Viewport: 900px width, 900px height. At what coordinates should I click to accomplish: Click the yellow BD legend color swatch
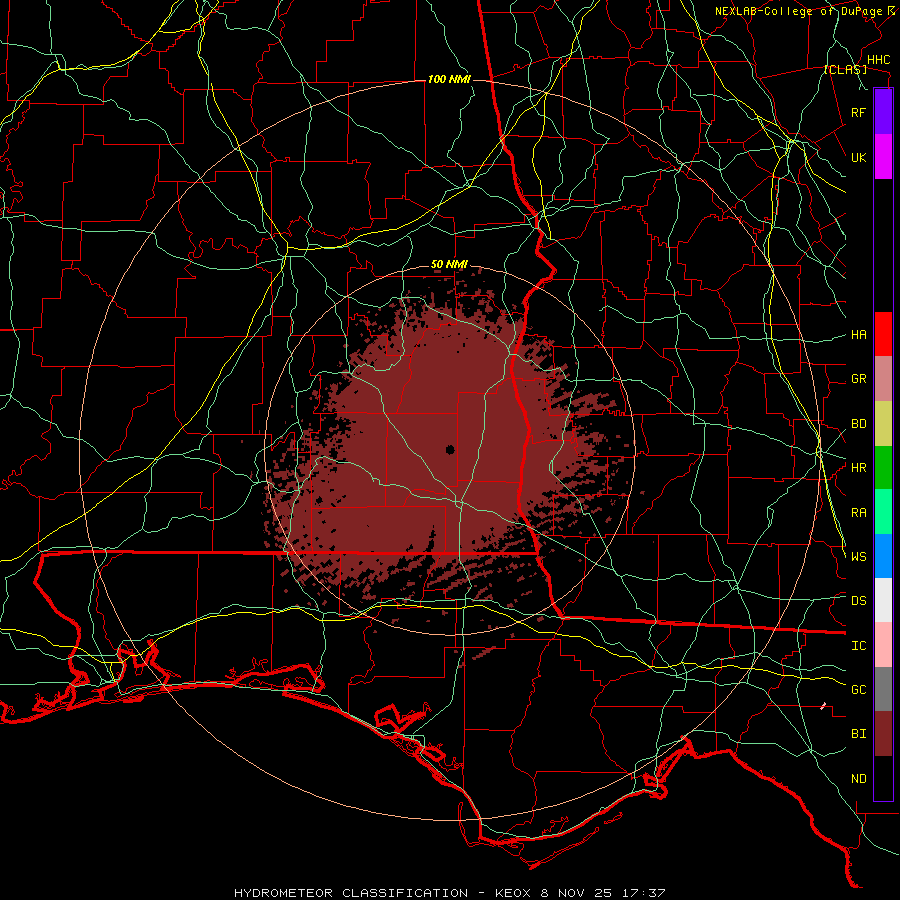coord(883,424)
